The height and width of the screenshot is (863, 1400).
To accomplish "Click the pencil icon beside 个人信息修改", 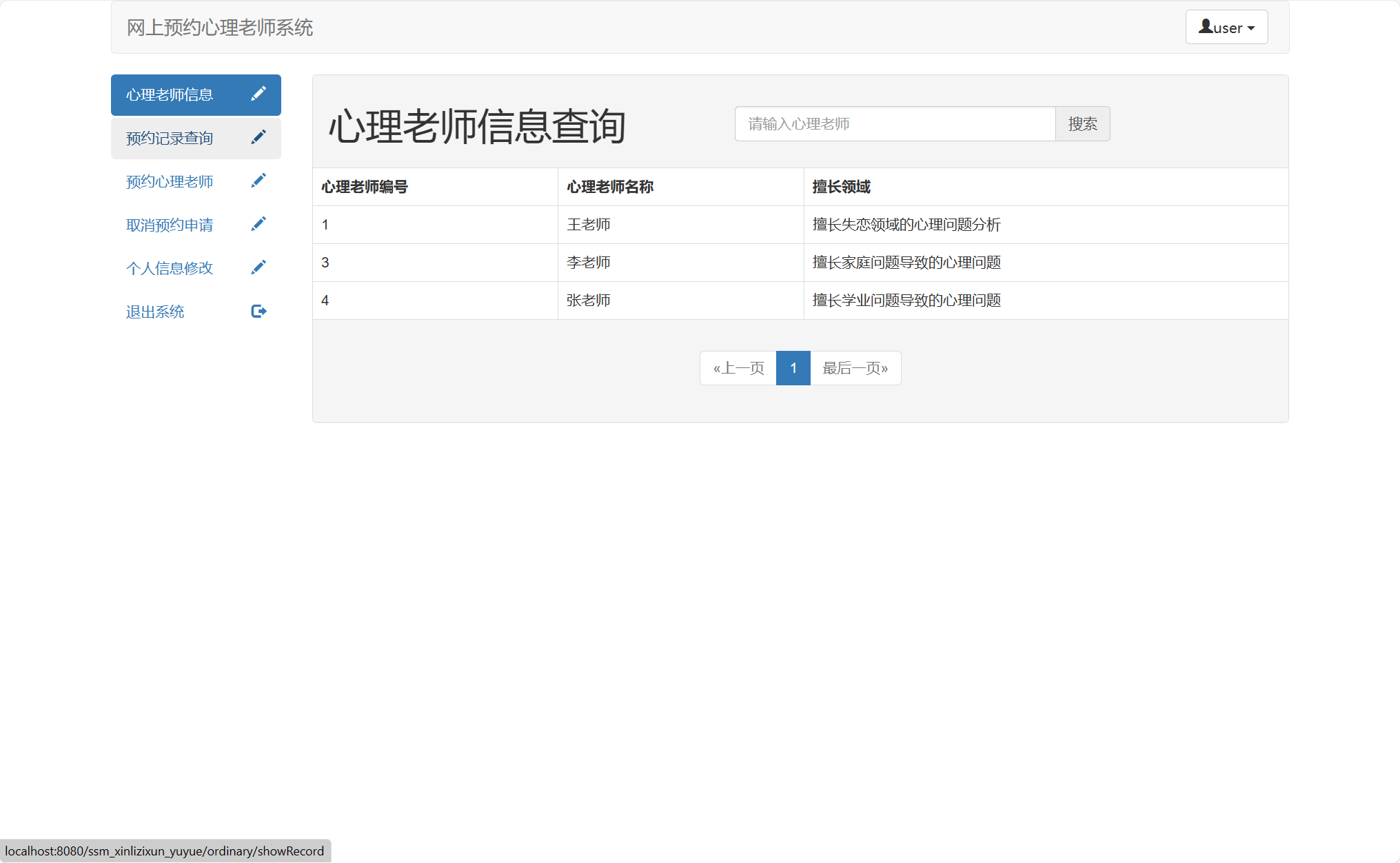I will coord(258,267).
